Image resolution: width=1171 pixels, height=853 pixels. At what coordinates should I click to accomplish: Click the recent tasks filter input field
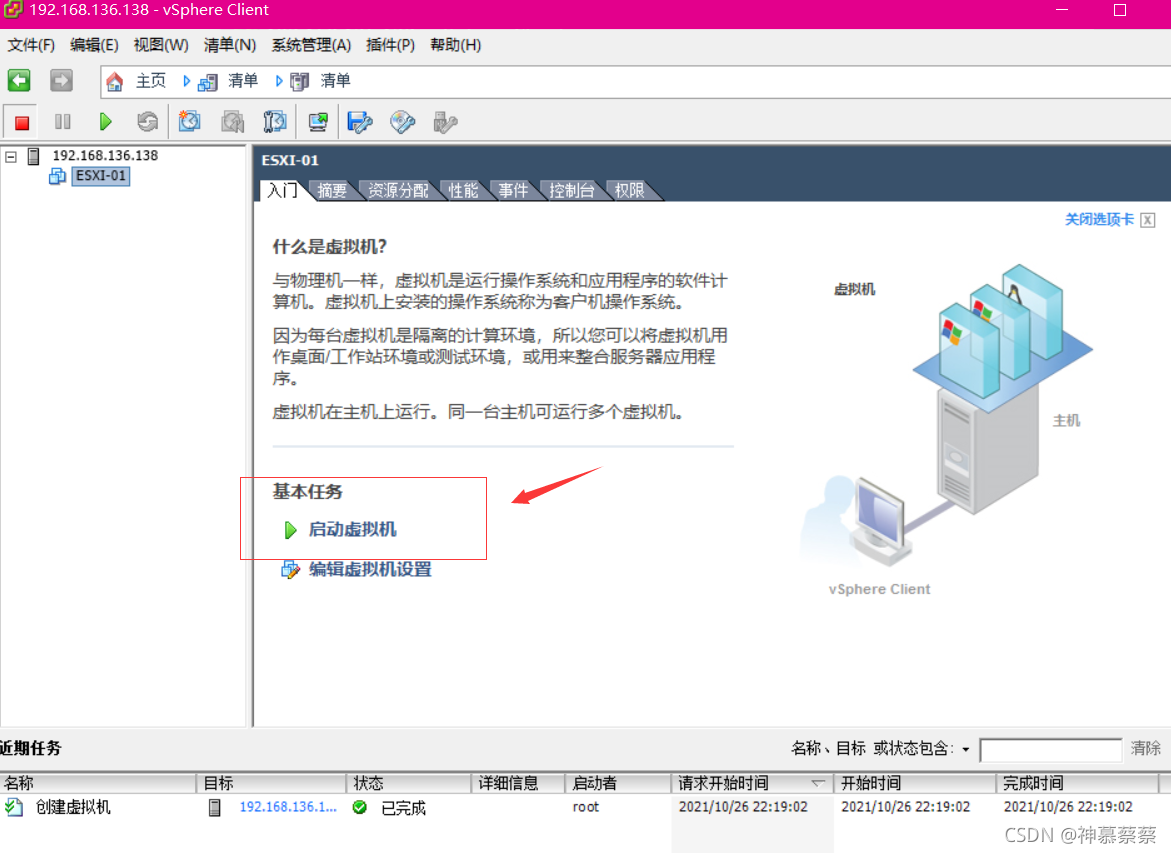(x=1051, y=750)
